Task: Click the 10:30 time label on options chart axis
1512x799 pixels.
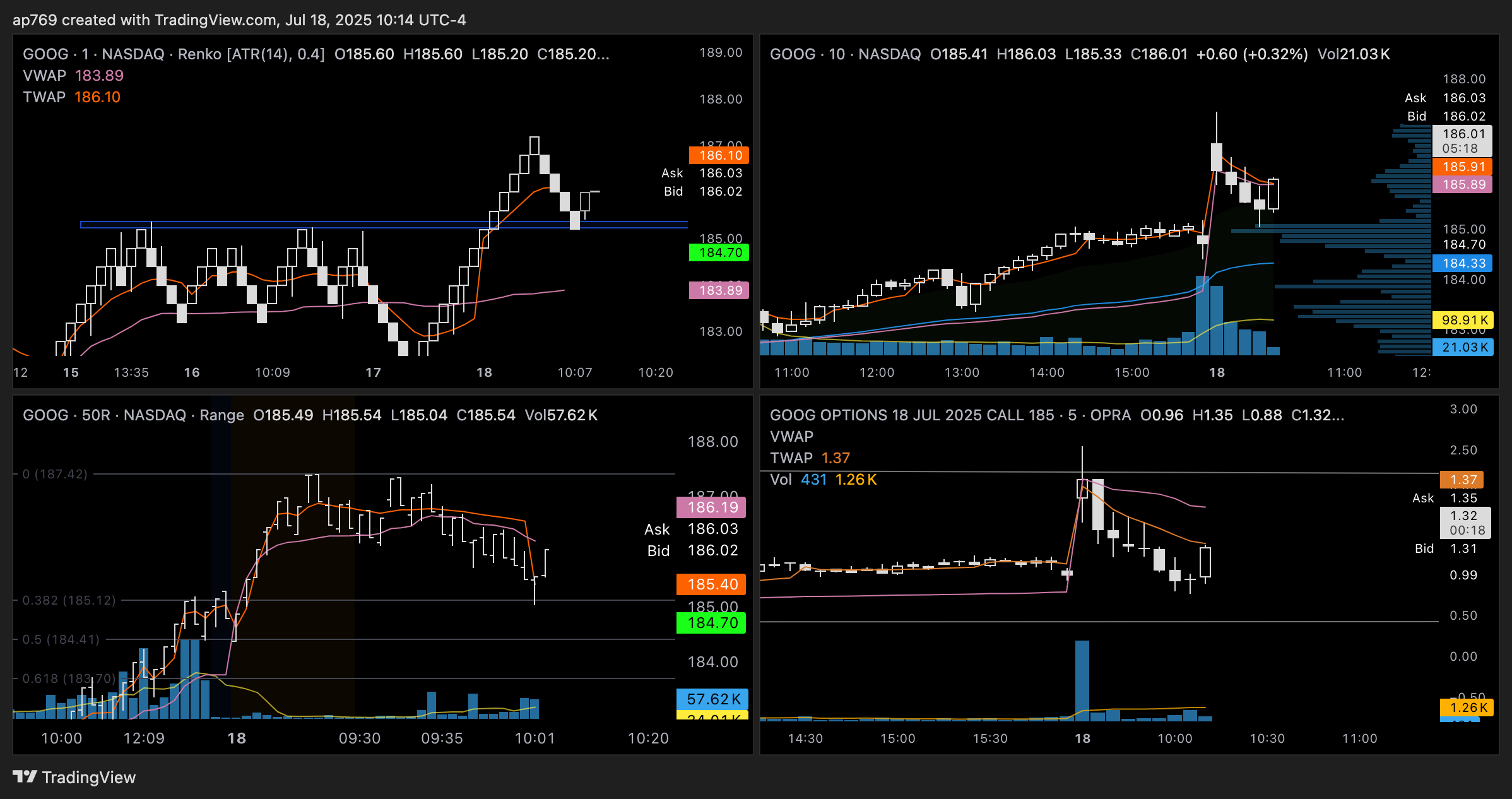Action: click(x=1267, y=738)
